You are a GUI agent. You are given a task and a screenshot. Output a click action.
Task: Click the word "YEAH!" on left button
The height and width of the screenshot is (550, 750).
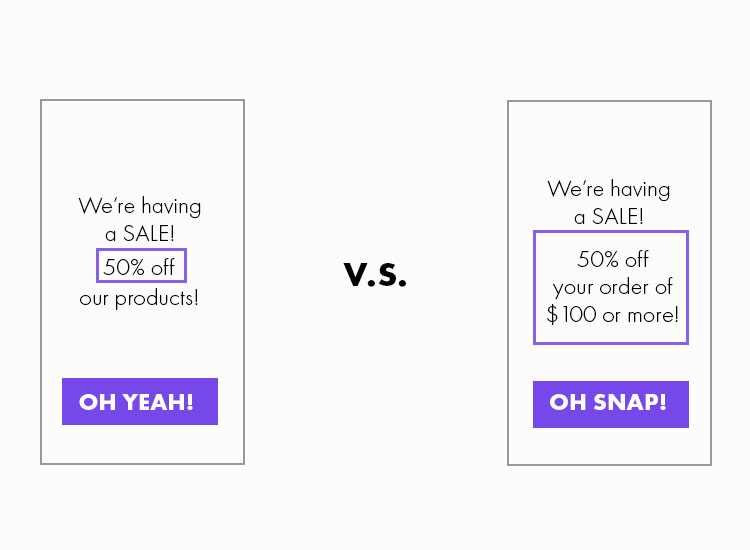click(158, 402)
